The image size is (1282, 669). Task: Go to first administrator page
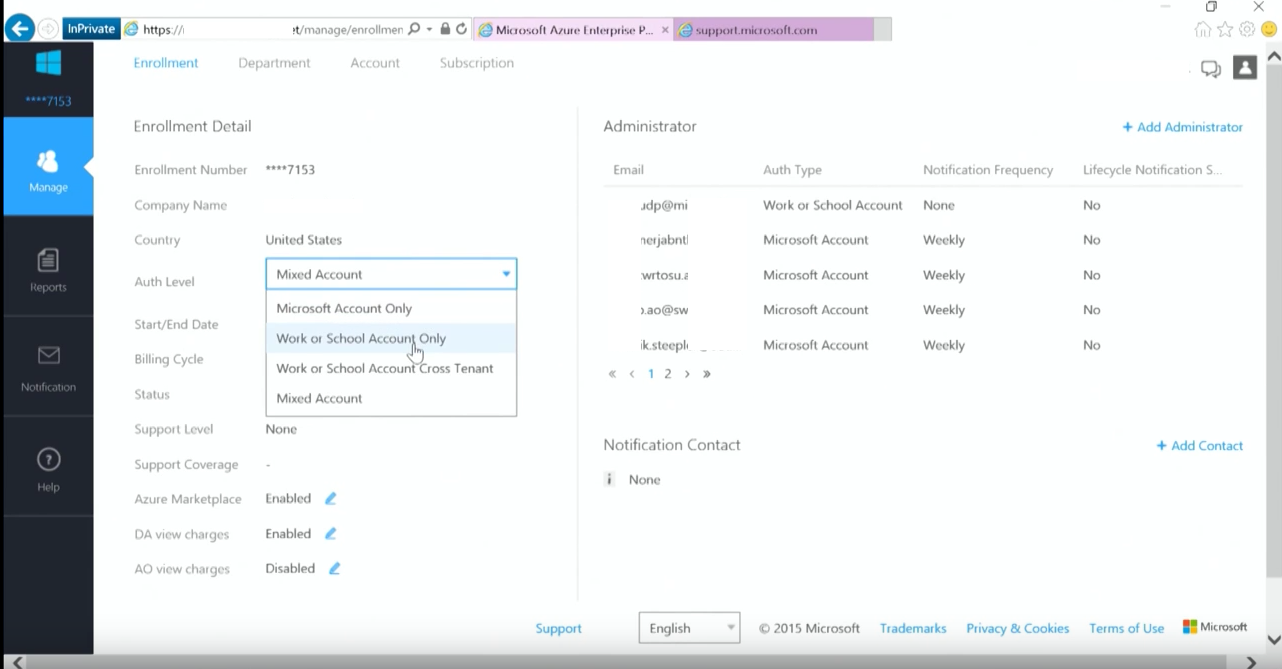(613, 374)
